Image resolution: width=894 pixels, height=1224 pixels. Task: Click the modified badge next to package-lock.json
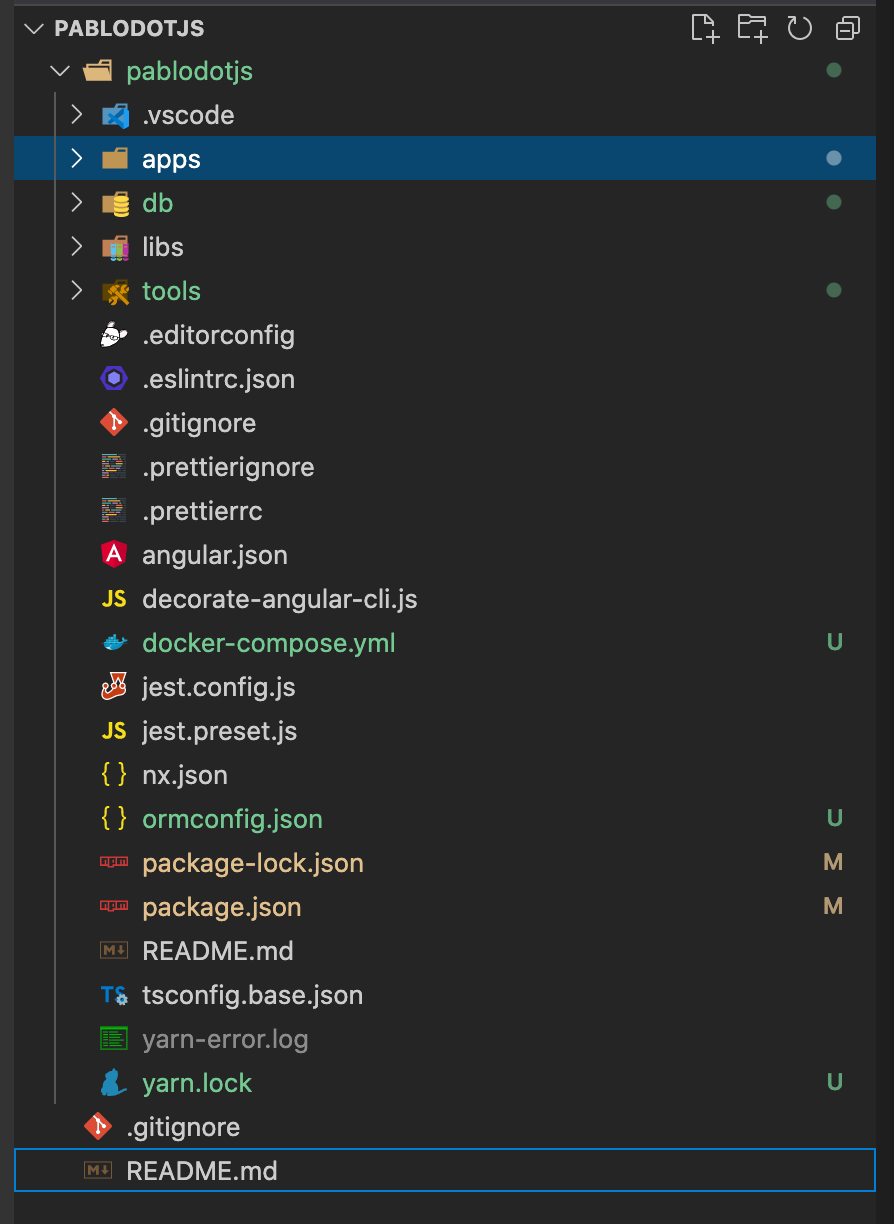(833, 862)
